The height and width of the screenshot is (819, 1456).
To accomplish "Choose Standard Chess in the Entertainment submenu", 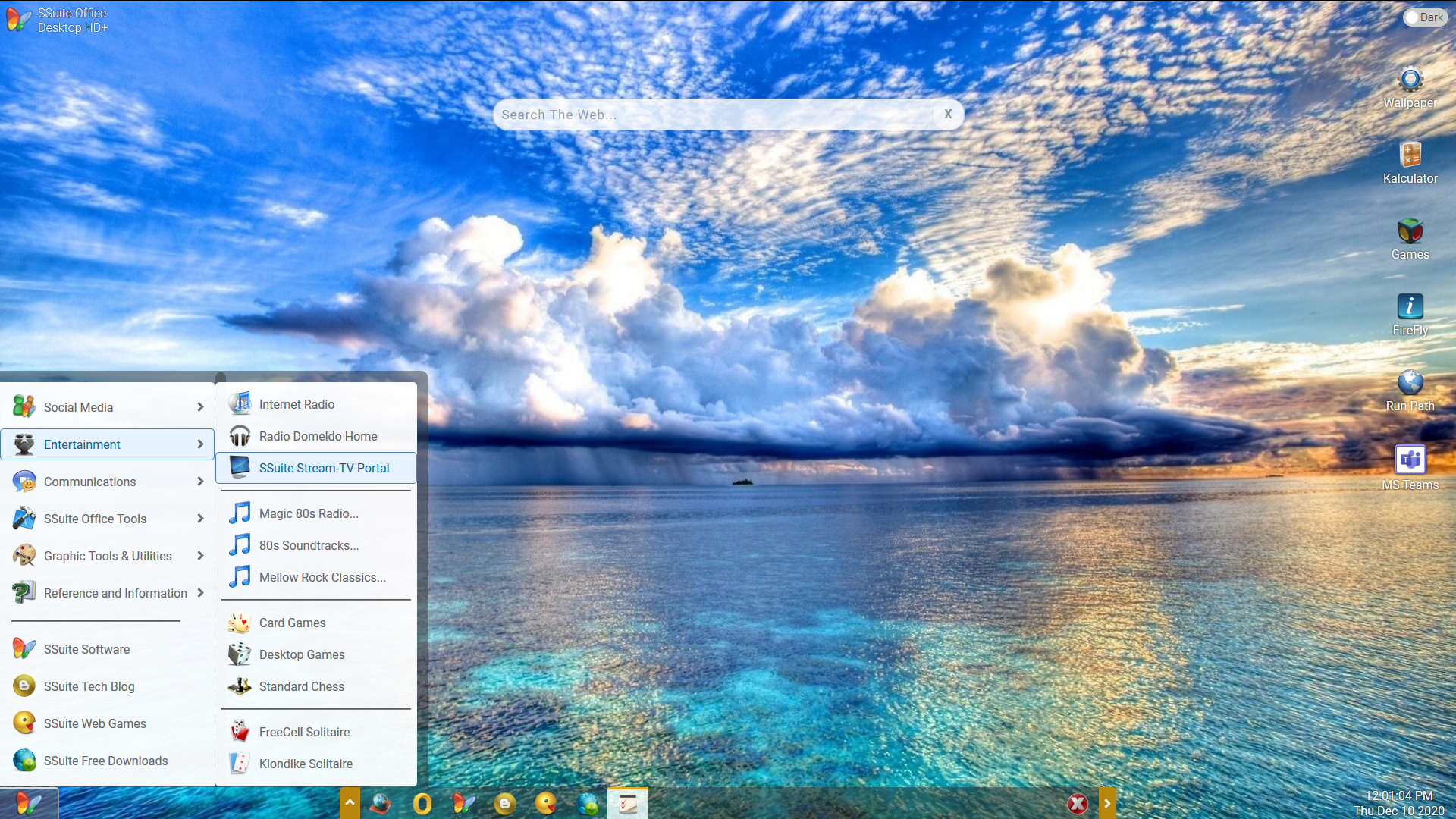I will click(301, 686).
